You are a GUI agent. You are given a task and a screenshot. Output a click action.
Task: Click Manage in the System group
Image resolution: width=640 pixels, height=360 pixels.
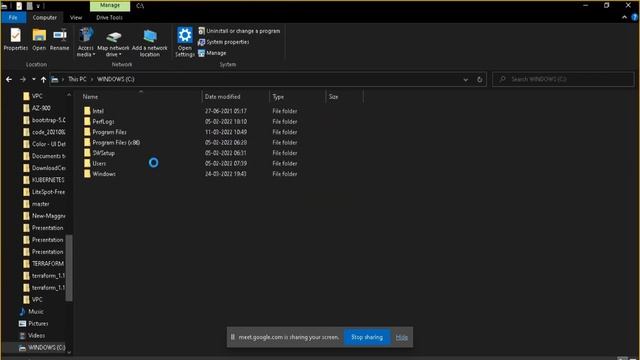(212, 53)
